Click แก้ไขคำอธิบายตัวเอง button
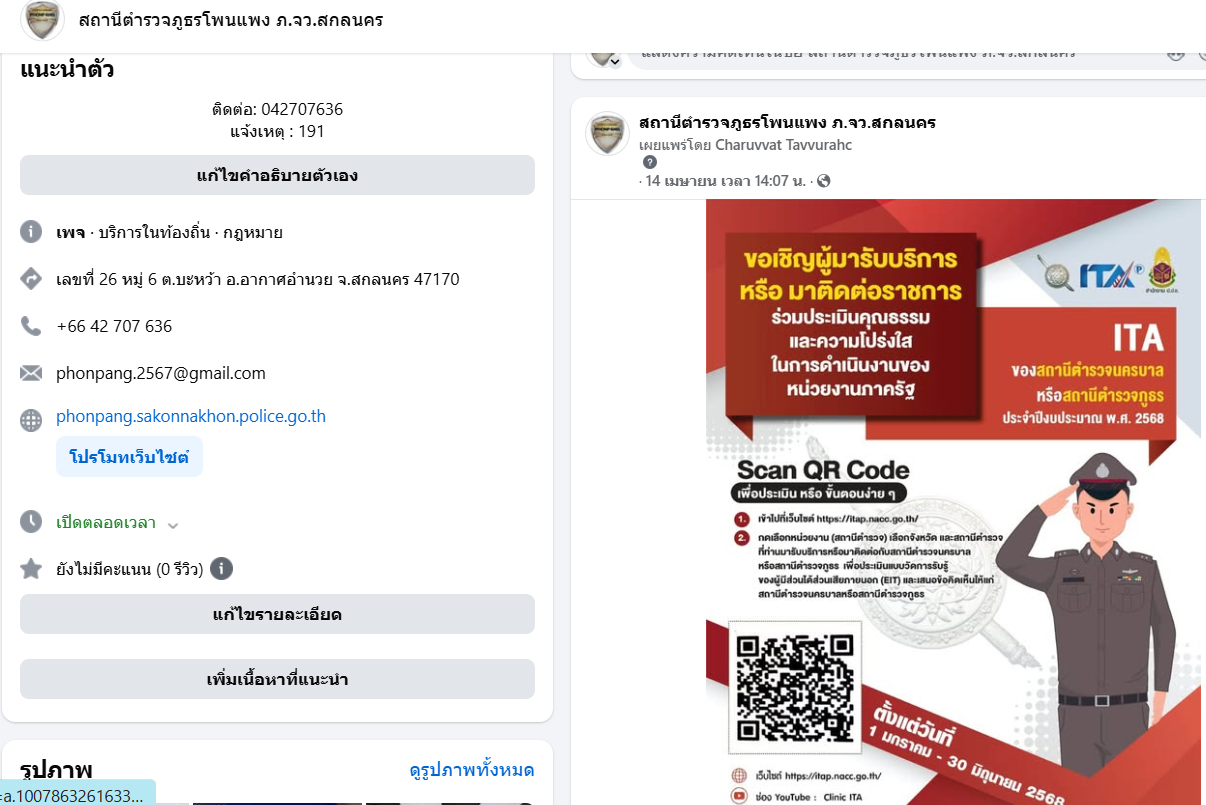 [x=277, y=175]
